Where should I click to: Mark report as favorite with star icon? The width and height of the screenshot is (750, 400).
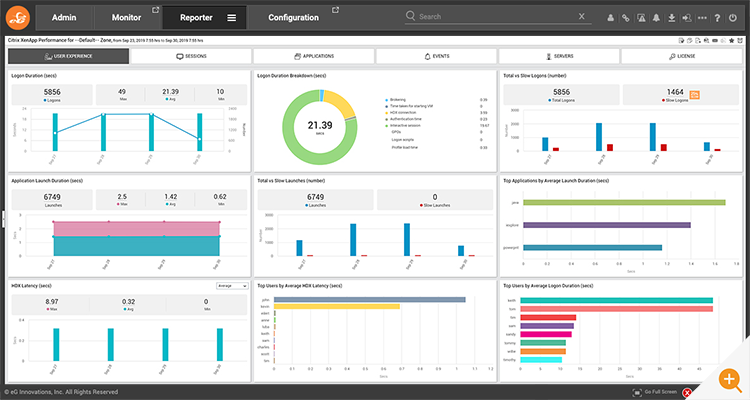(x=732, y=41)
